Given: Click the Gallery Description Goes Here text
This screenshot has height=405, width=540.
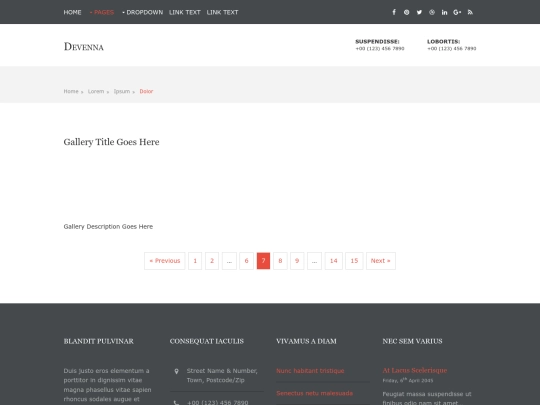Looking at the screenshot, I should tap(108, 227).
